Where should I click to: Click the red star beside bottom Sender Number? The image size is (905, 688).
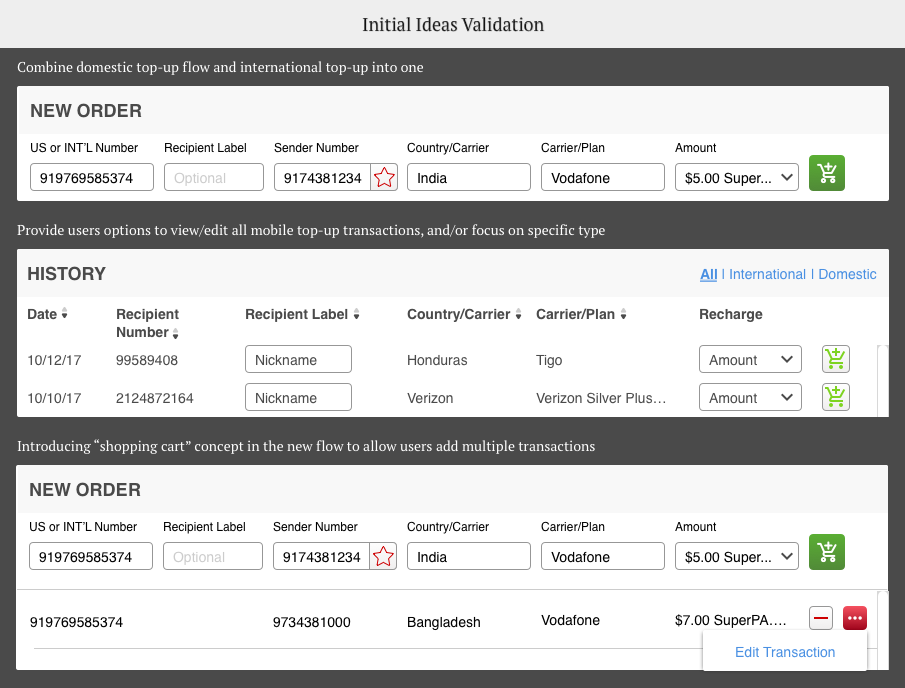[x=383, y=557]
